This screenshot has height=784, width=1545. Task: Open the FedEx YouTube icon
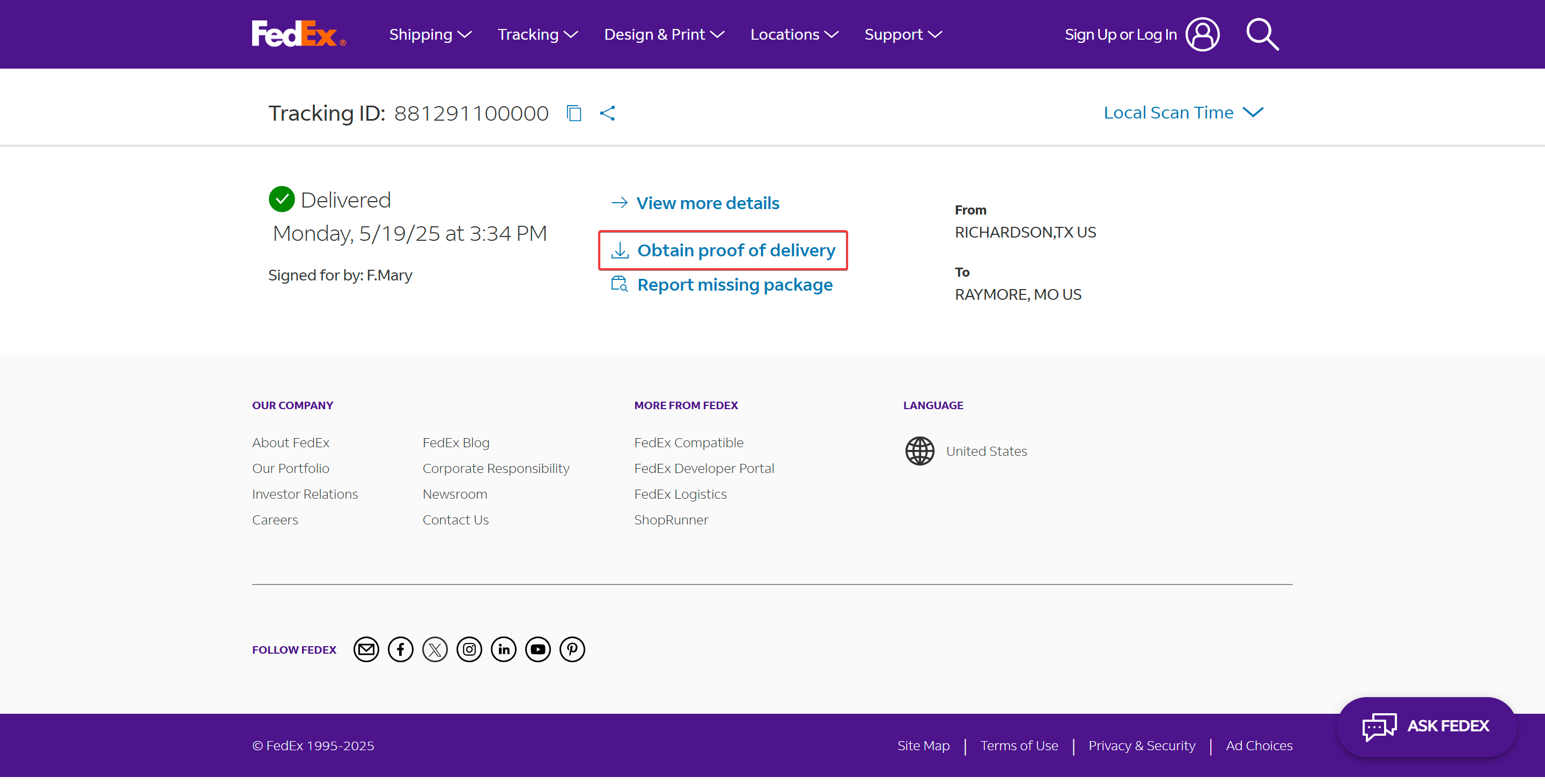538,649
